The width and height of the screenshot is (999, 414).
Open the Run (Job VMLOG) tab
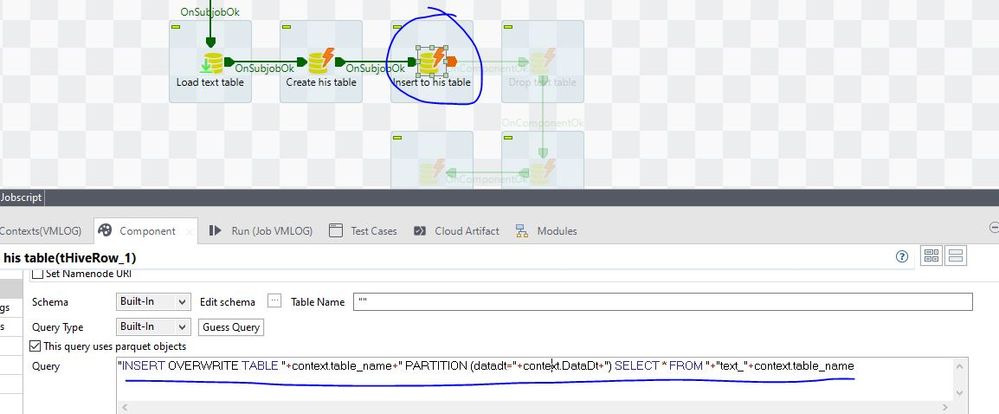pos(261,231)
